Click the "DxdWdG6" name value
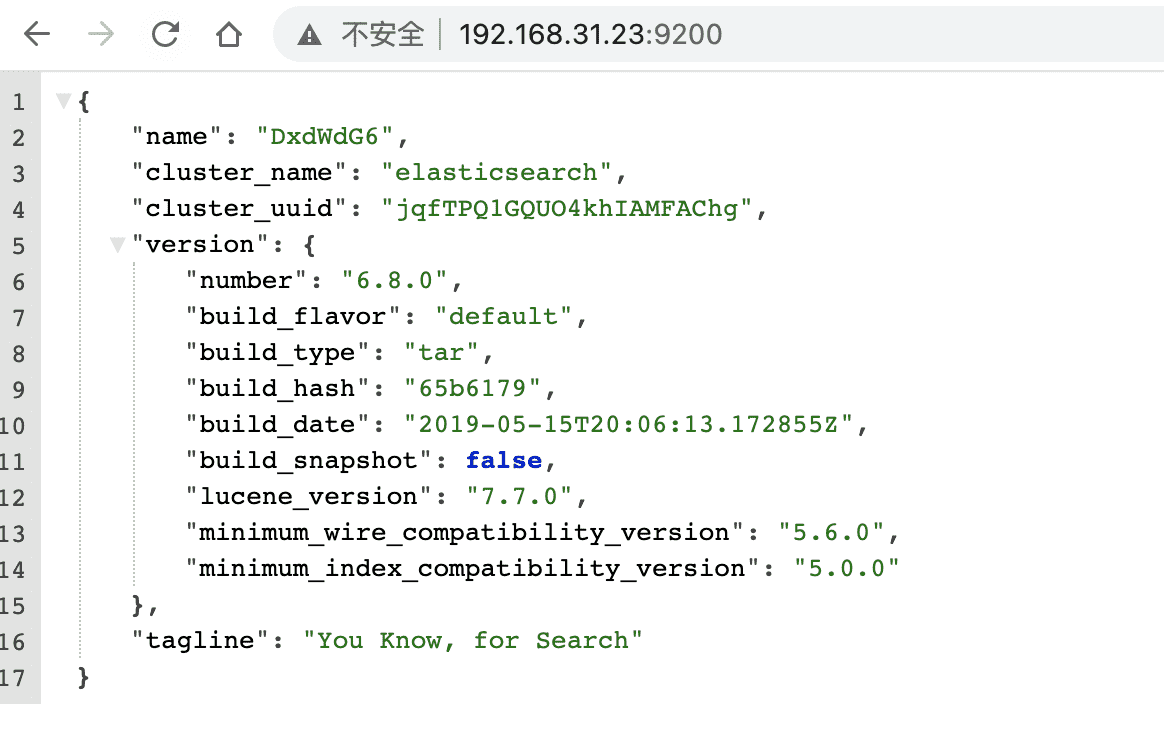The height and width of the screenshot is (738, 1164). pos(325,137)
